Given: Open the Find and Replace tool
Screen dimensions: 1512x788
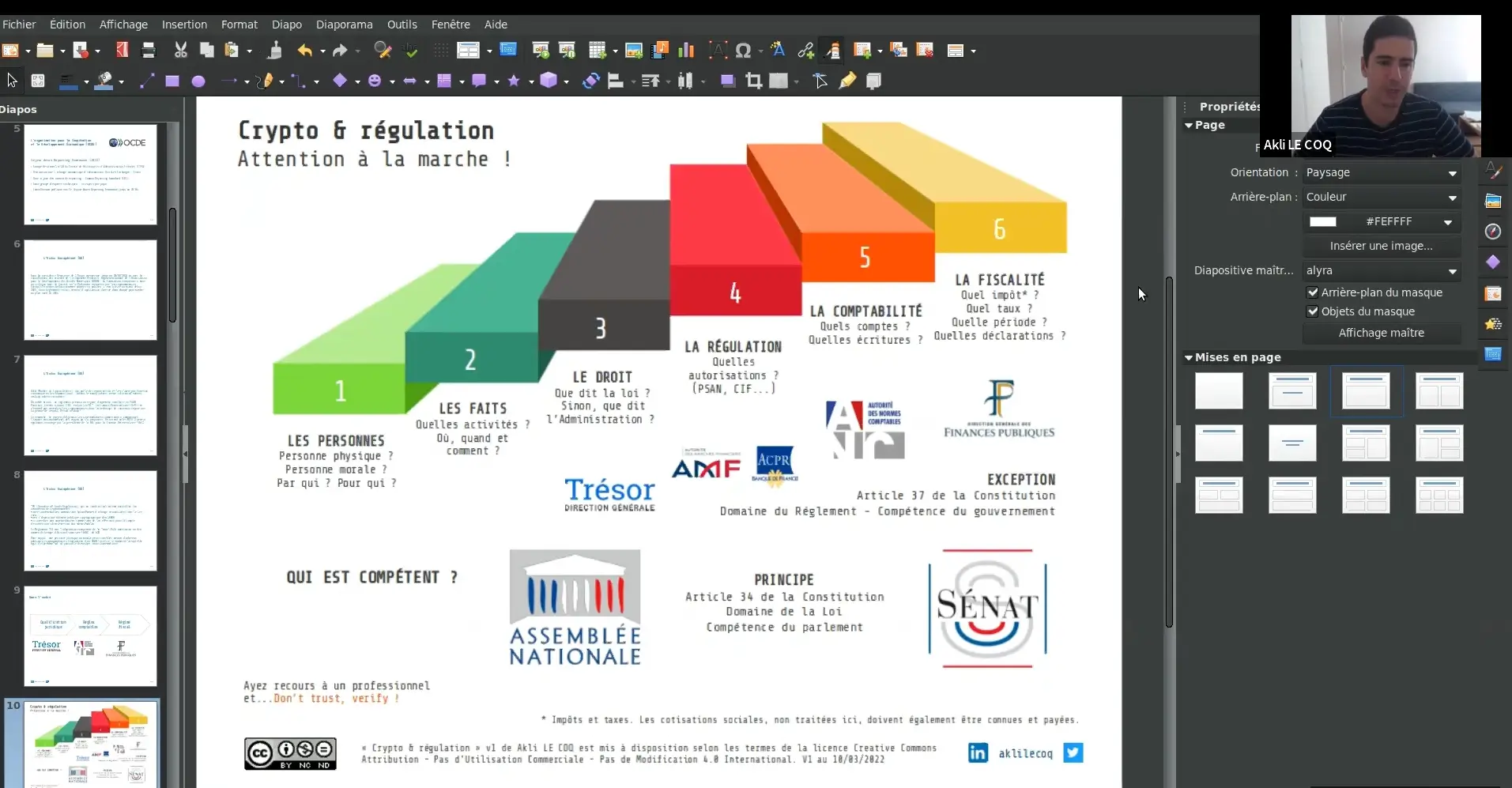Looking at the screenshot, I should pos(383,51).
